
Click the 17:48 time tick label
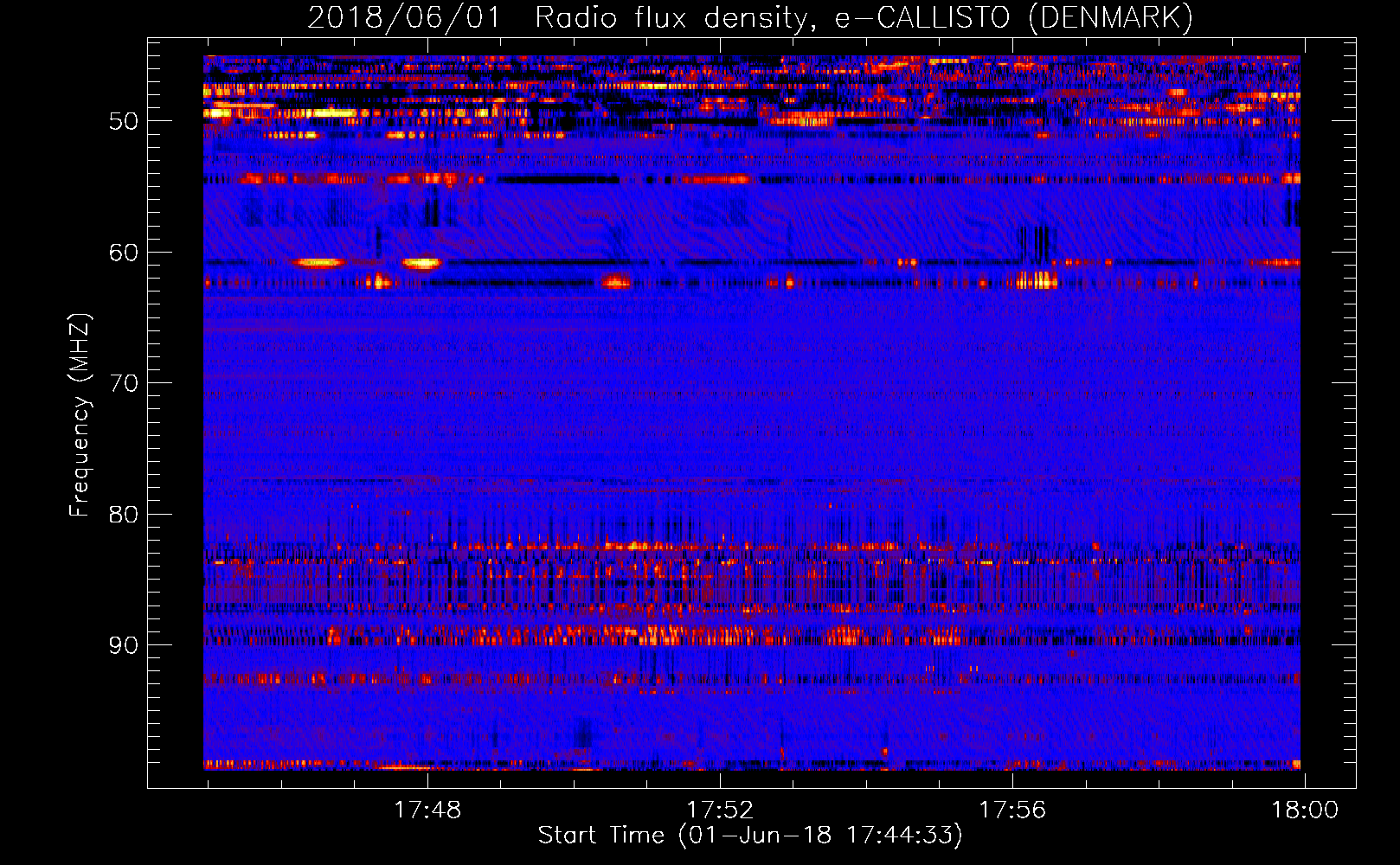point(427,811)
